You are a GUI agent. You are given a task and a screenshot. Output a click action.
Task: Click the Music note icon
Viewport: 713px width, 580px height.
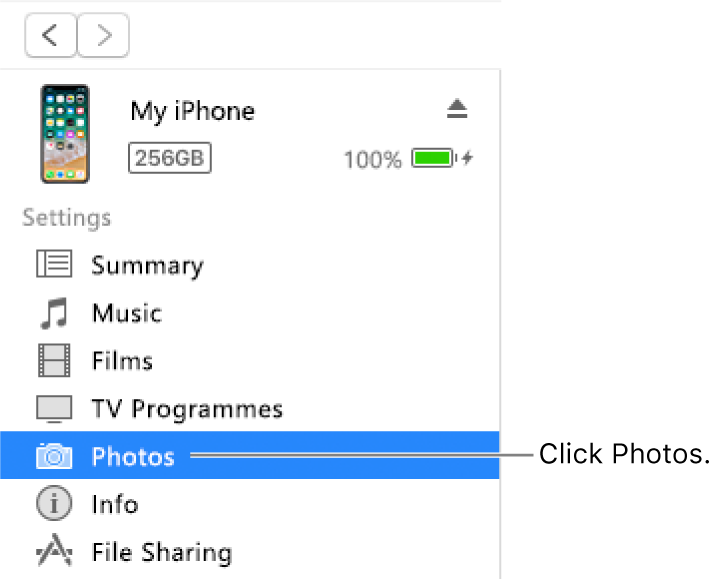pyautogui.click(x=54, y=313)
